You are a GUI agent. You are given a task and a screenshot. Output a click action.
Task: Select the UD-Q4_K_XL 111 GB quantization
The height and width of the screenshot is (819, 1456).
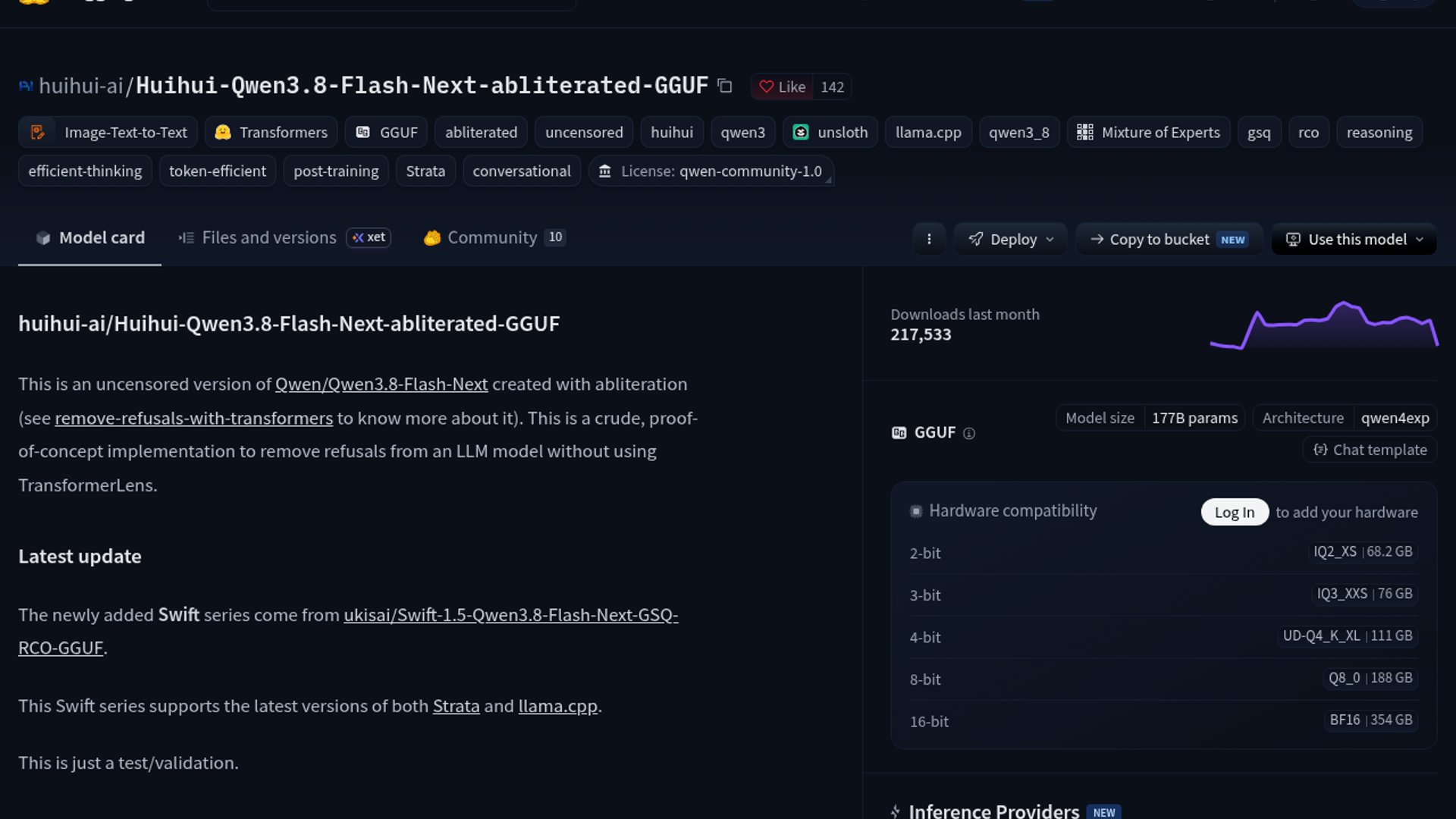(x=1348, y=636)
